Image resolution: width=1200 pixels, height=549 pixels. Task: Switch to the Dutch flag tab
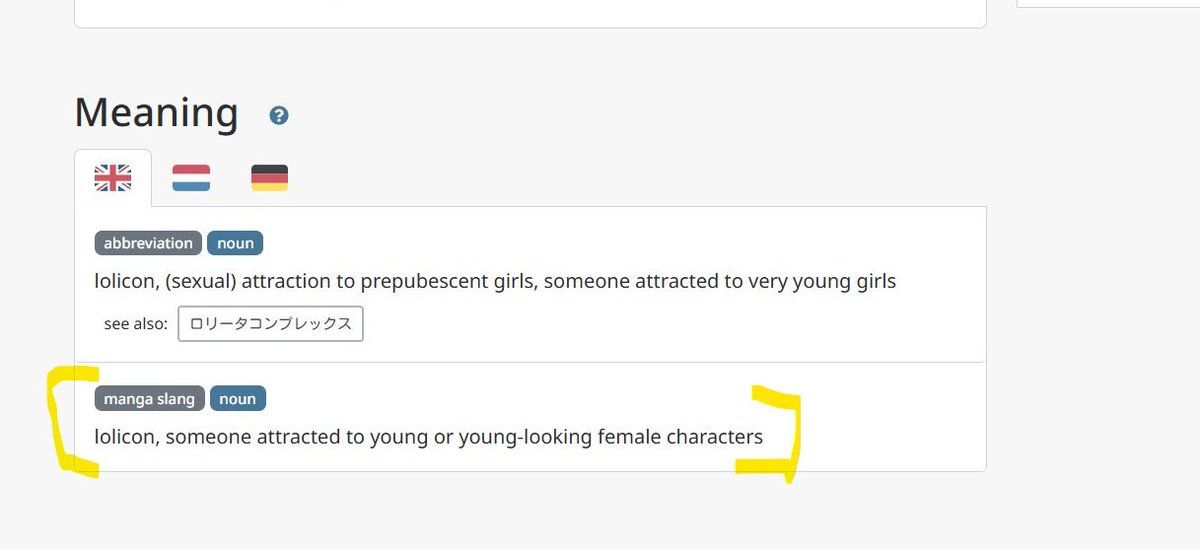pos(191,178)
